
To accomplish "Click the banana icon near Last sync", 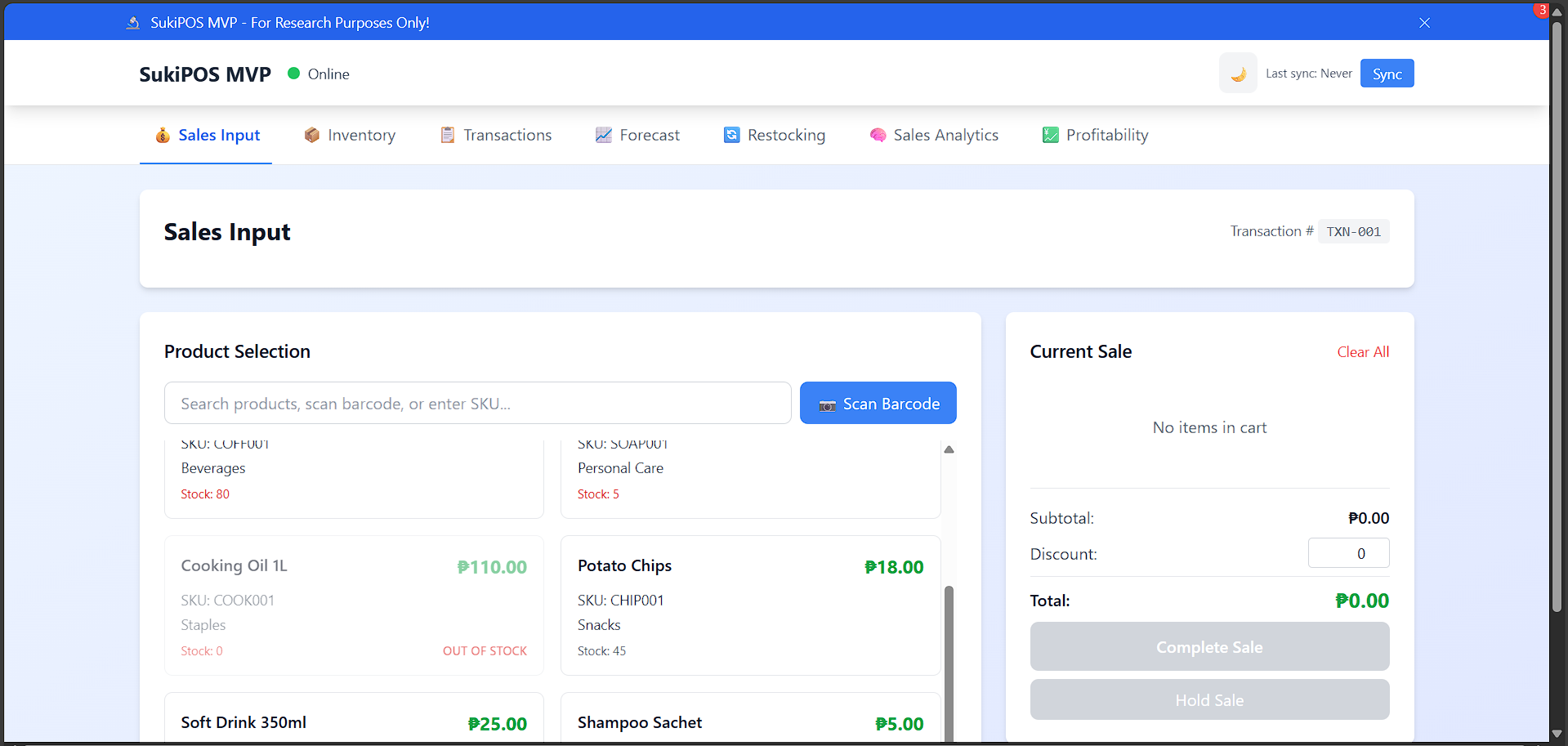I will (1238, 73).
